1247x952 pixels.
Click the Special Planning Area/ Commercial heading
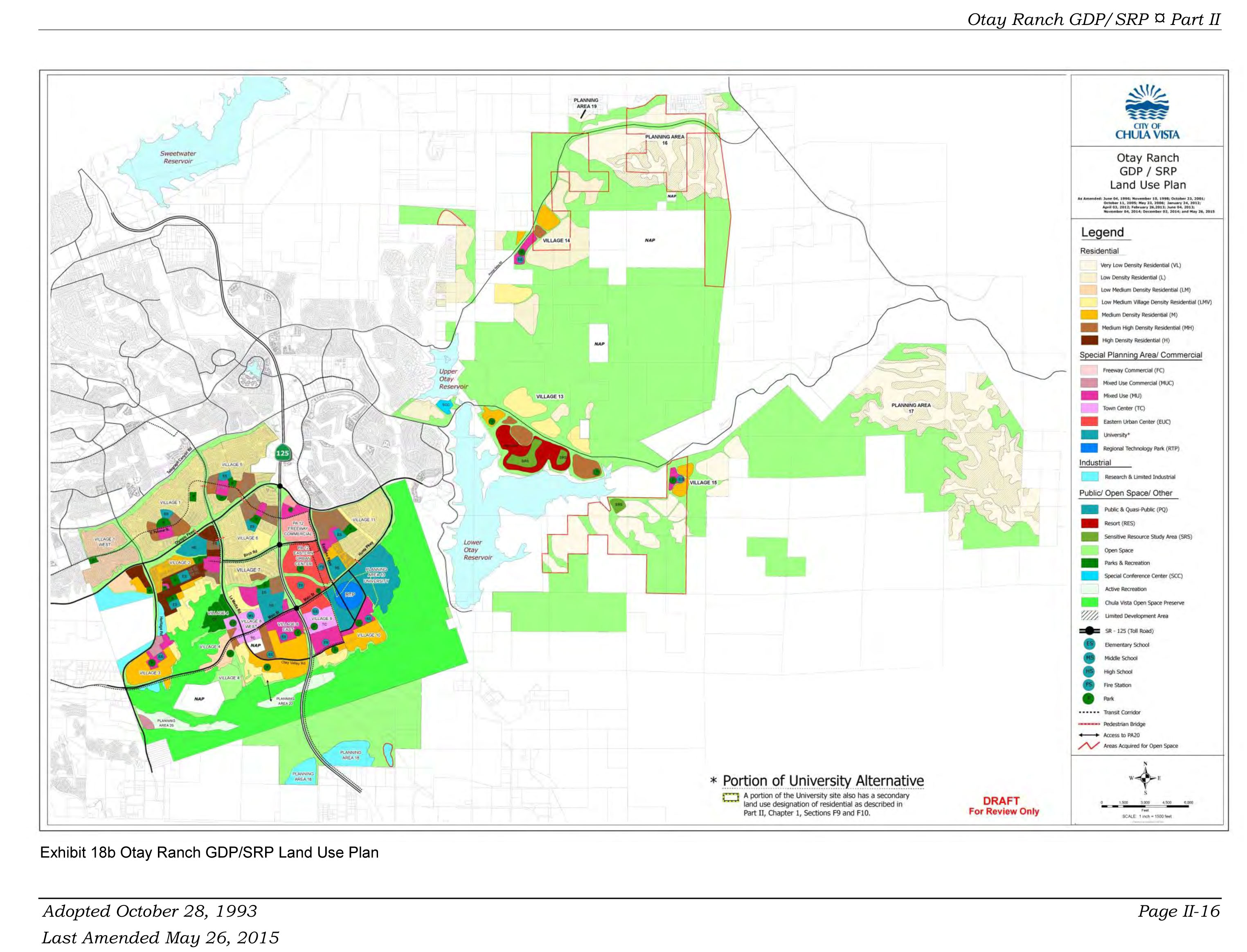click(x=1141, y=355)
